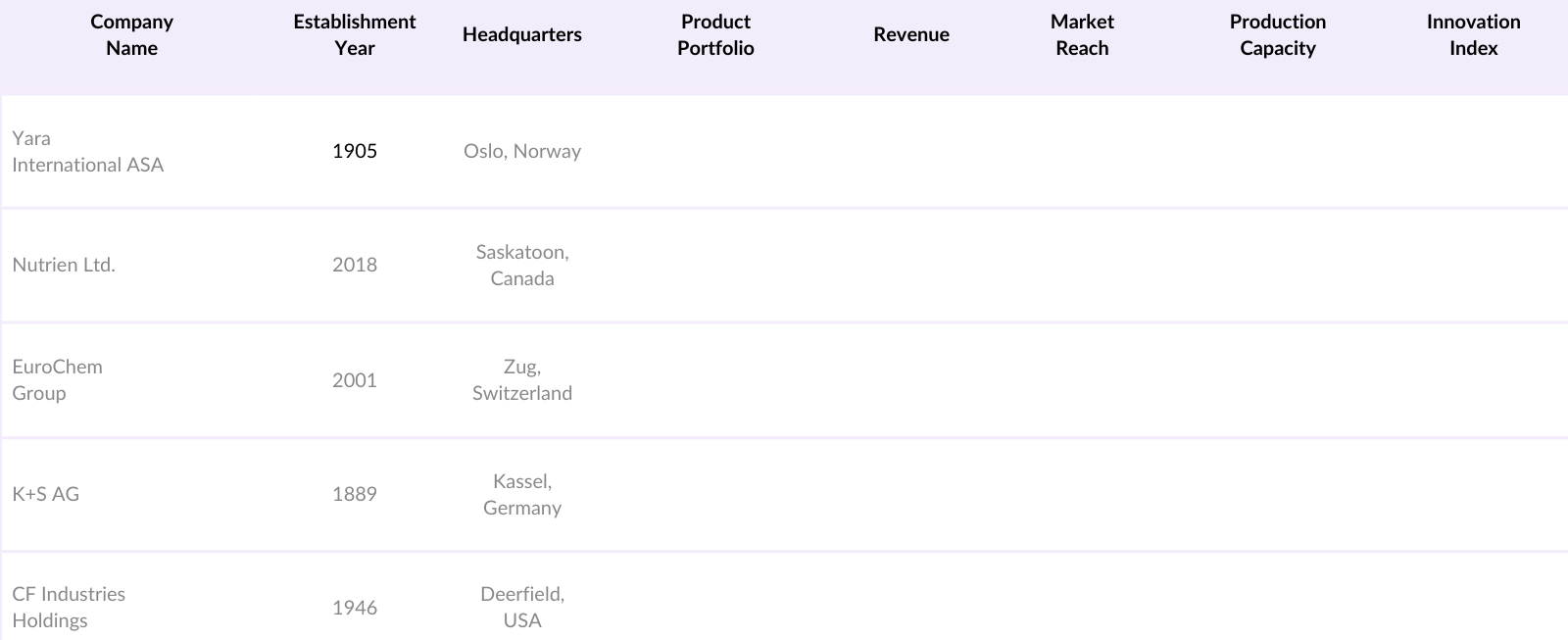Select the CF Industries Holdings cell

69,607
